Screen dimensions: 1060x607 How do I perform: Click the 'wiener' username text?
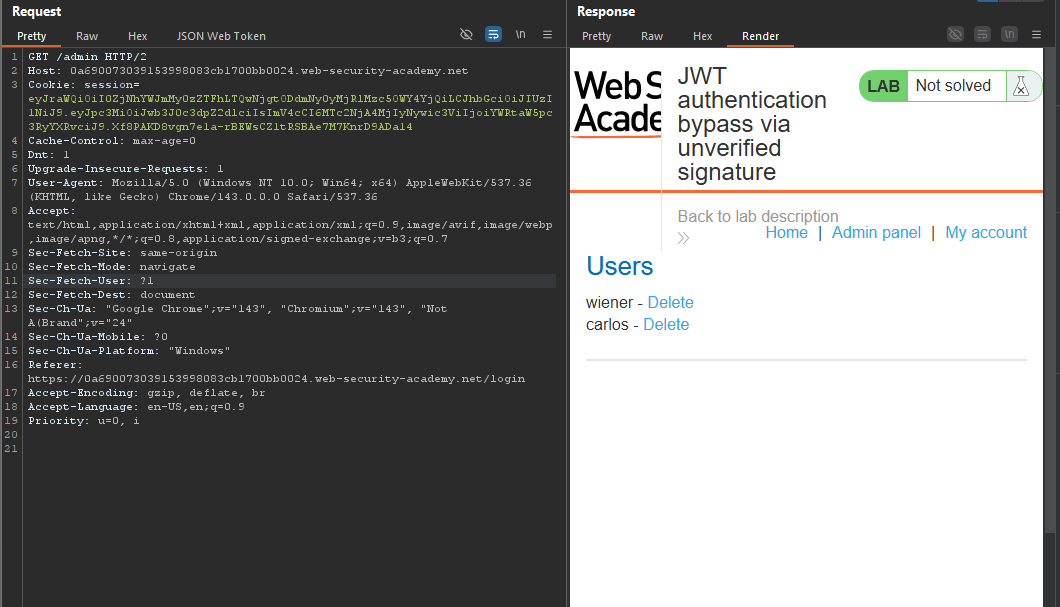pos(609,302)
